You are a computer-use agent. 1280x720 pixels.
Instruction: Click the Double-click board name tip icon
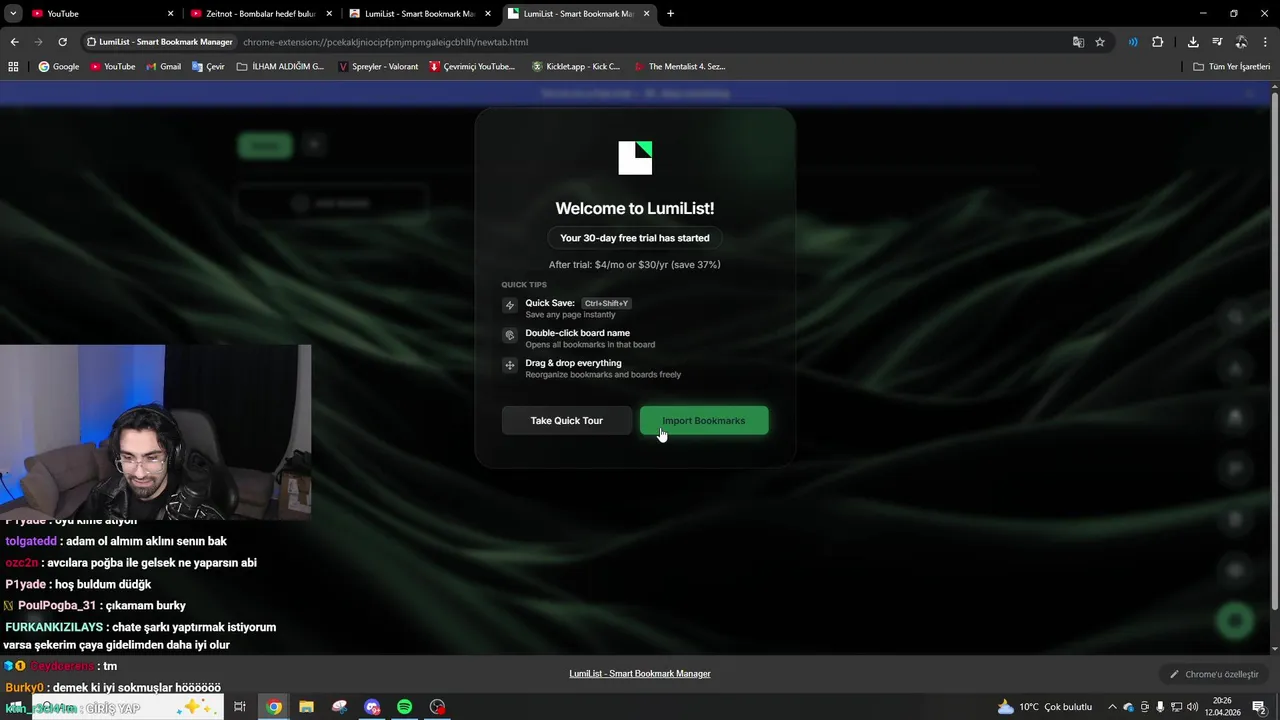coord(510,335)
